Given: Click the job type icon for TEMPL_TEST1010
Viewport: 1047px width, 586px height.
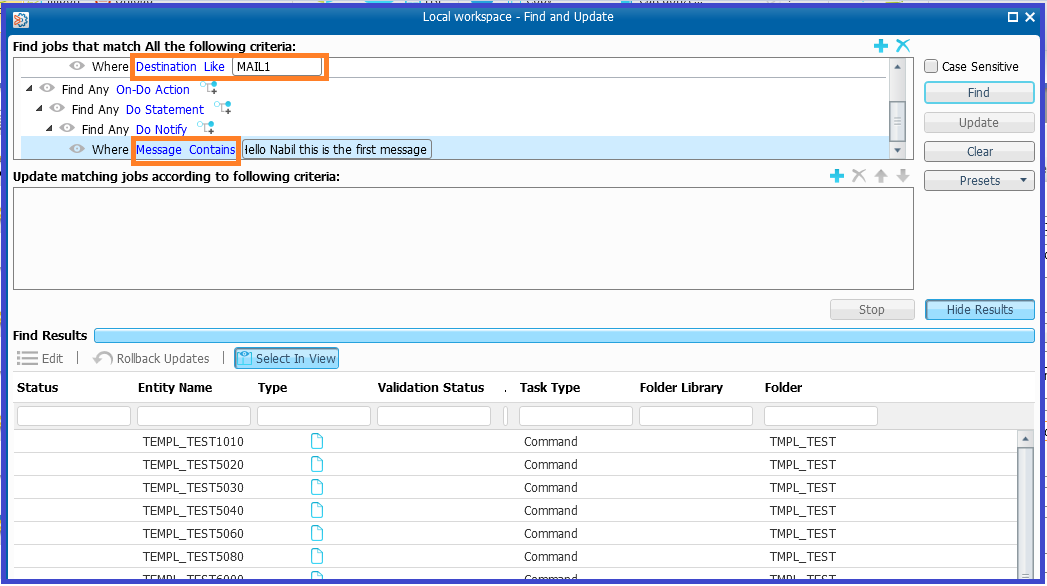Looking at the screenshot, I should tap(317, 441).
